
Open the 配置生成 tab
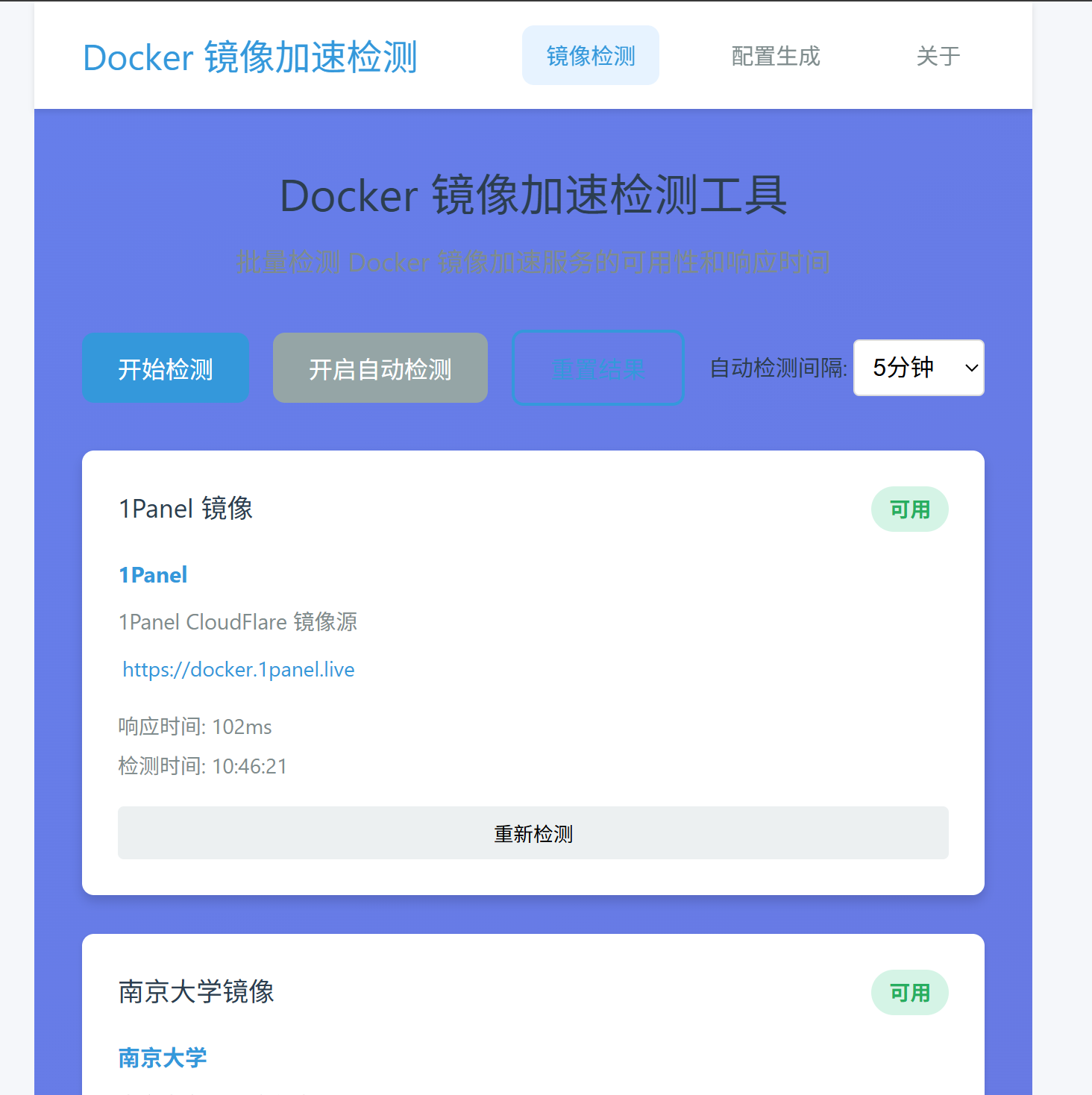pyautogui.click(x=775, y=56)
